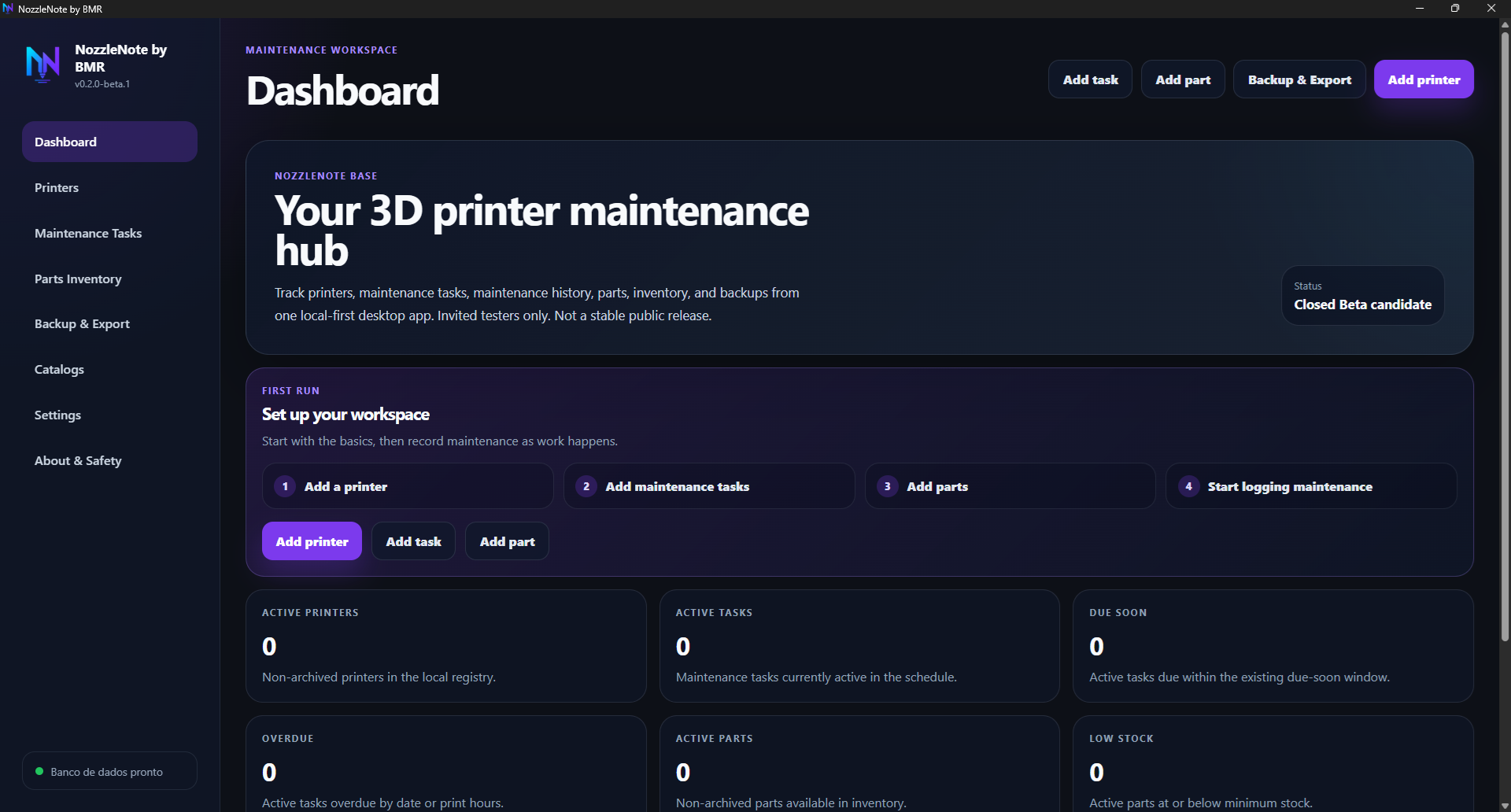
Task: Click the version label v0.2.0-beta.1
Action: tap(102, 84)
